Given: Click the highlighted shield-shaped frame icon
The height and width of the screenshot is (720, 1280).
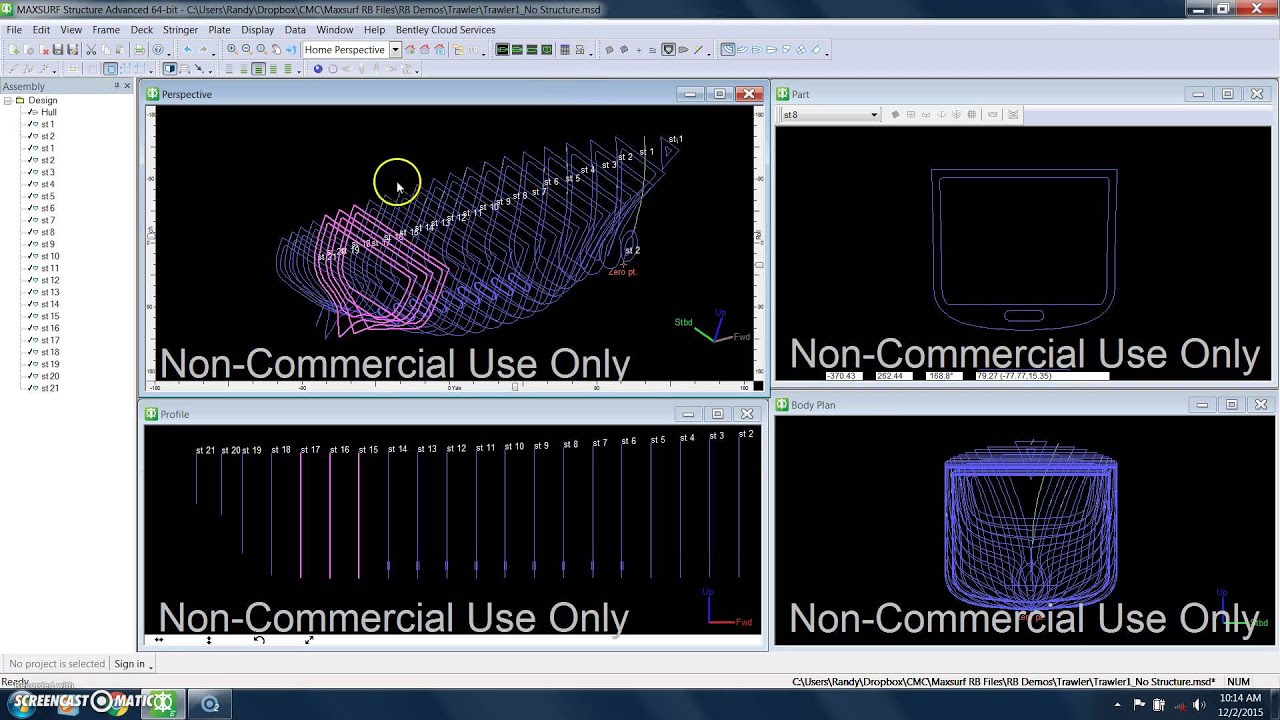Looking at the screenshot, I should click(668, 49).
